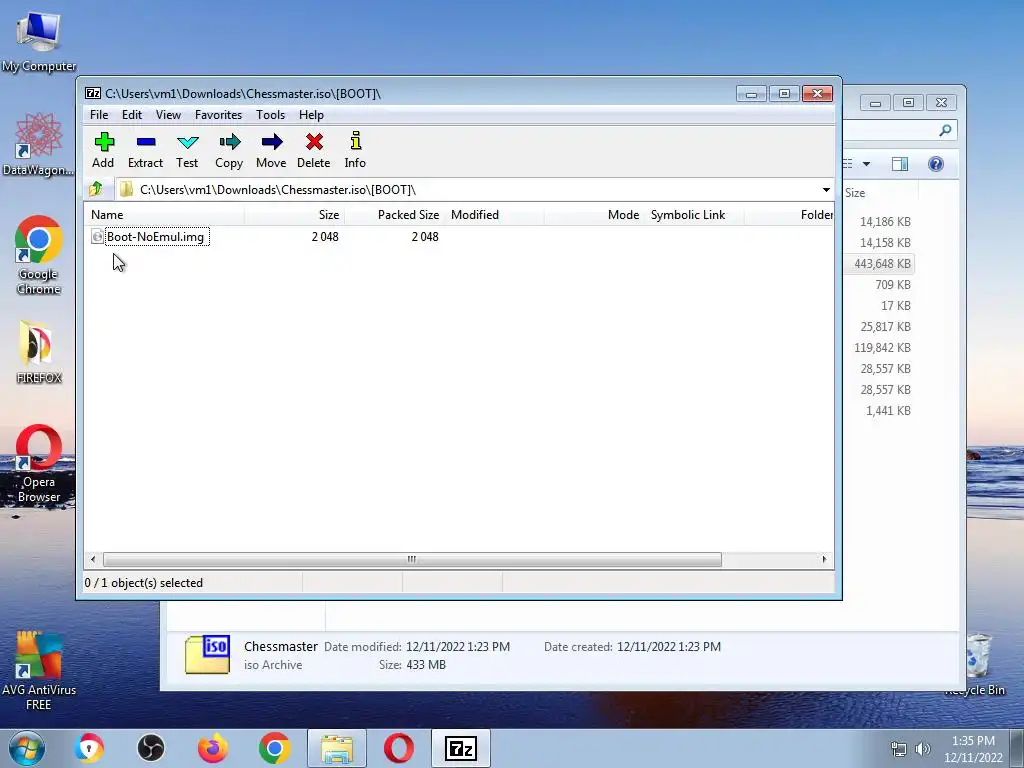Open Firefox from the taskbar
The image size is (1024, 768).
click(213, 748)
